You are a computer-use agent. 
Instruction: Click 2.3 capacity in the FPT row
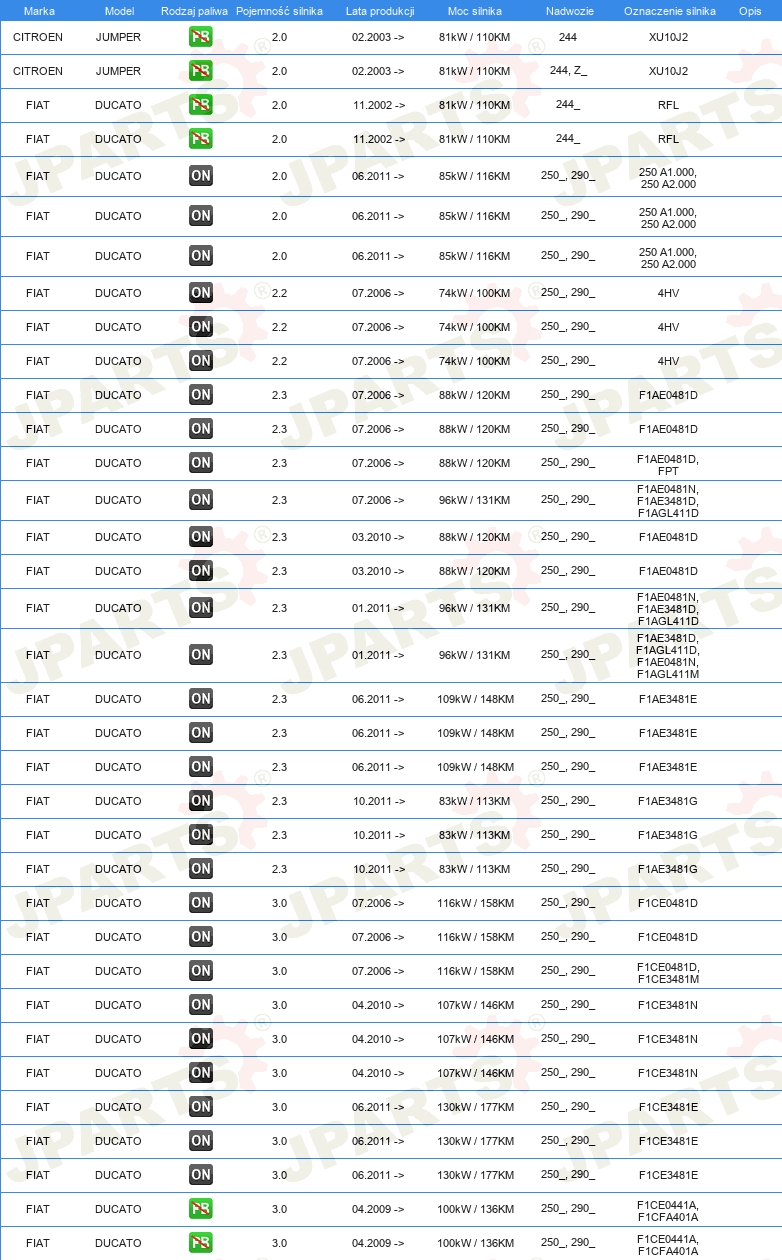[x=279, y=463]
